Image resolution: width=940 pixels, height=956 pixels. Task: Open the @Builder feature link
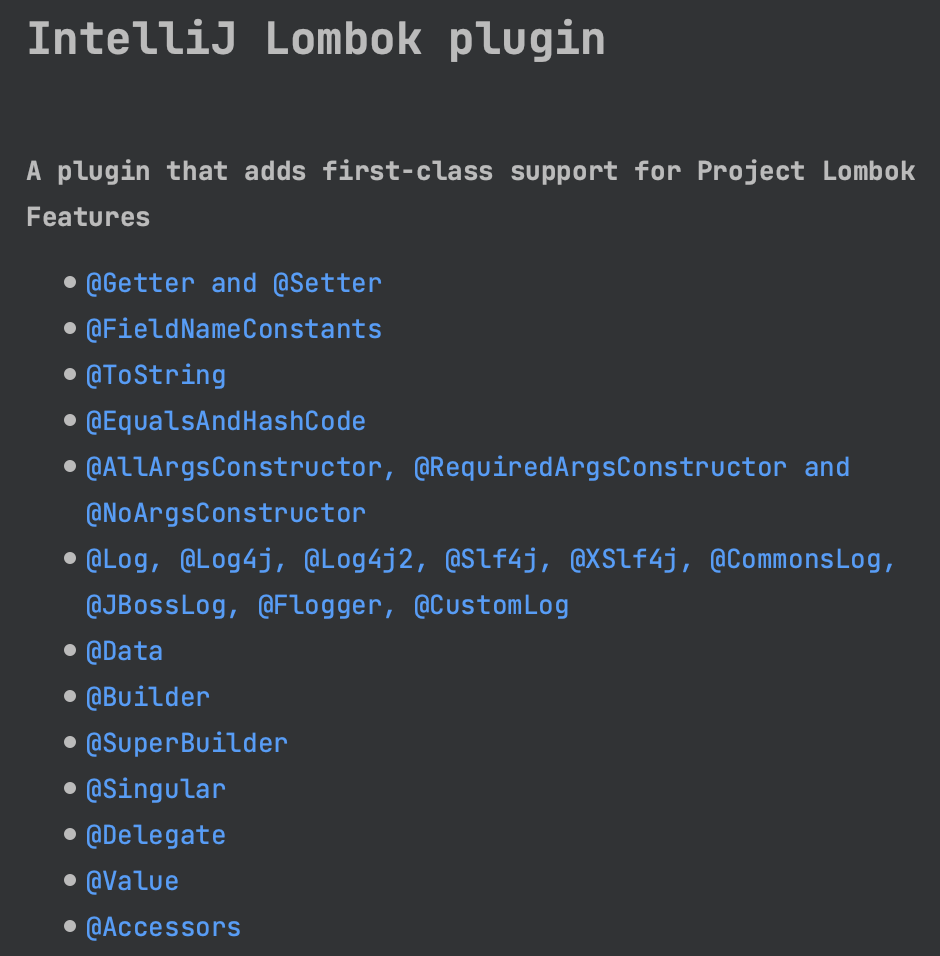point(148,697)
